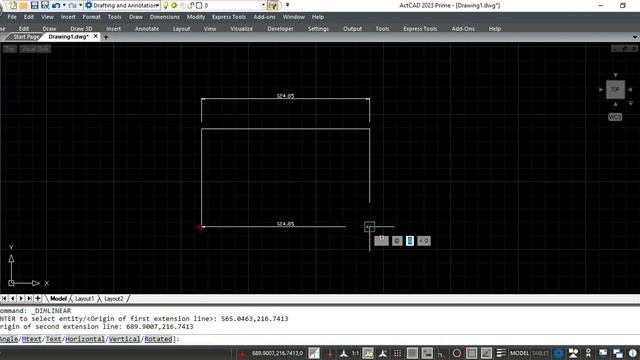Switch to the Output ribbon tab
The height and width of the screenshot is (360, 640).
[x=353, y=29]
